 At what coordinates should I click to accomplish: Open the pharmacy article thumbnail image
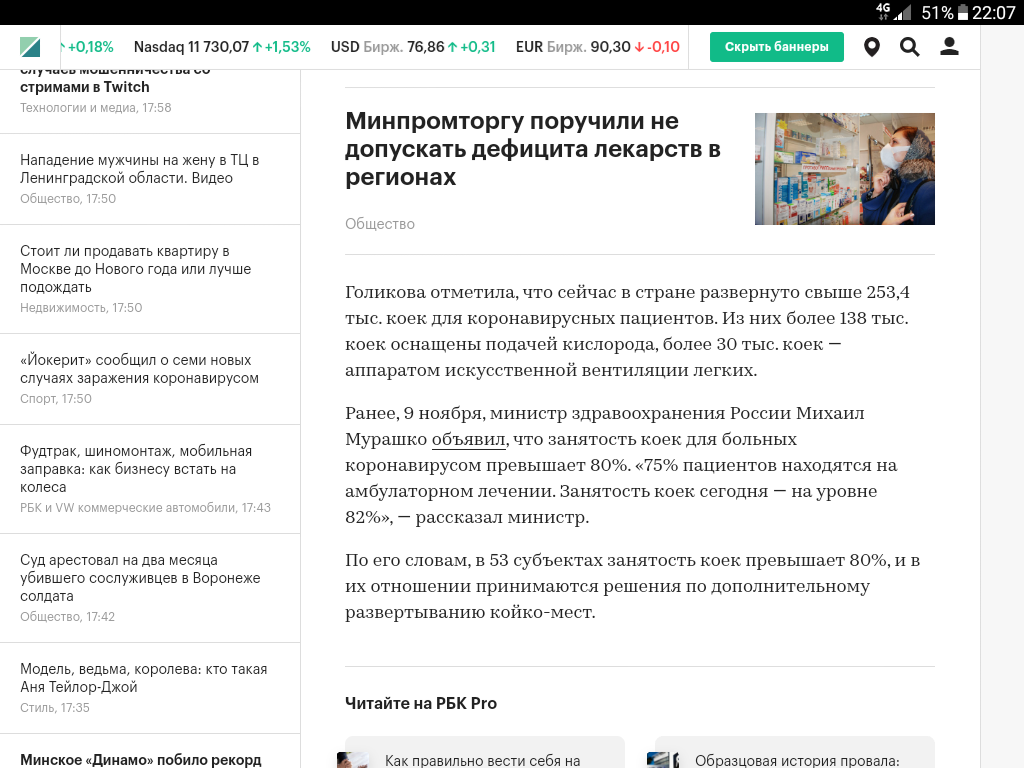point(844,169)
